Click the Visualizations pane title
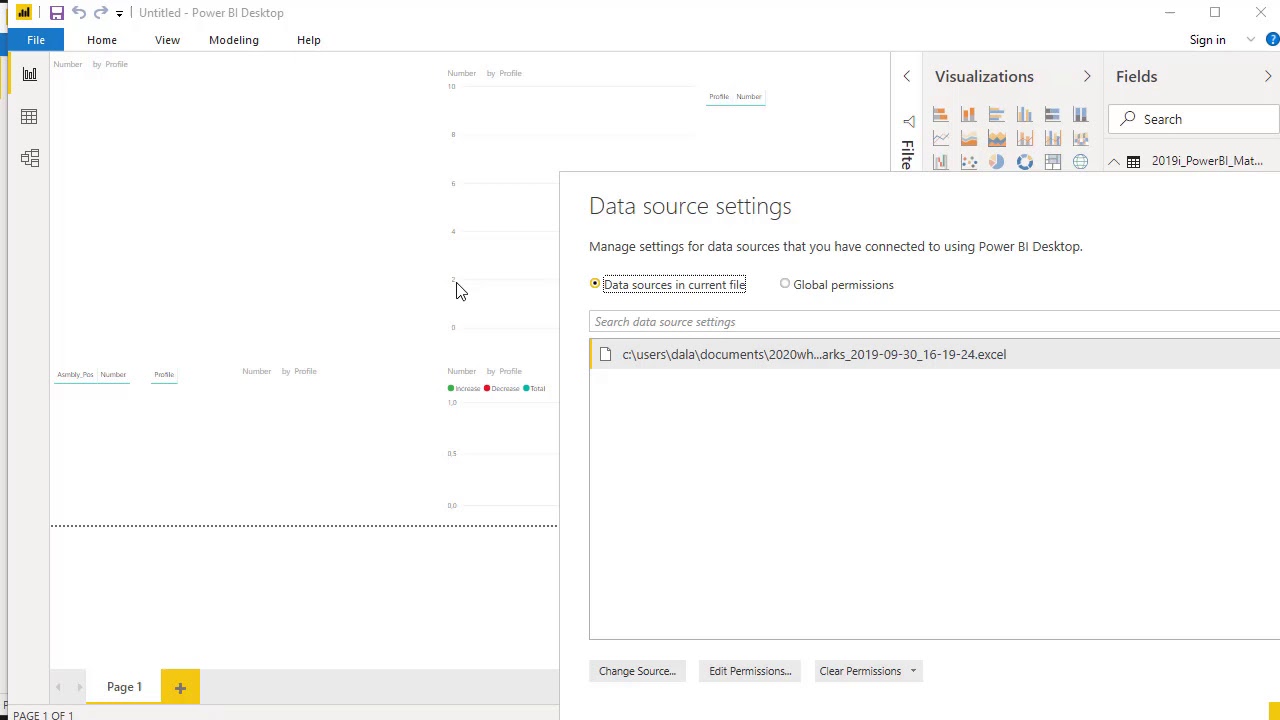1280x720 pixels. click(984, 77)
